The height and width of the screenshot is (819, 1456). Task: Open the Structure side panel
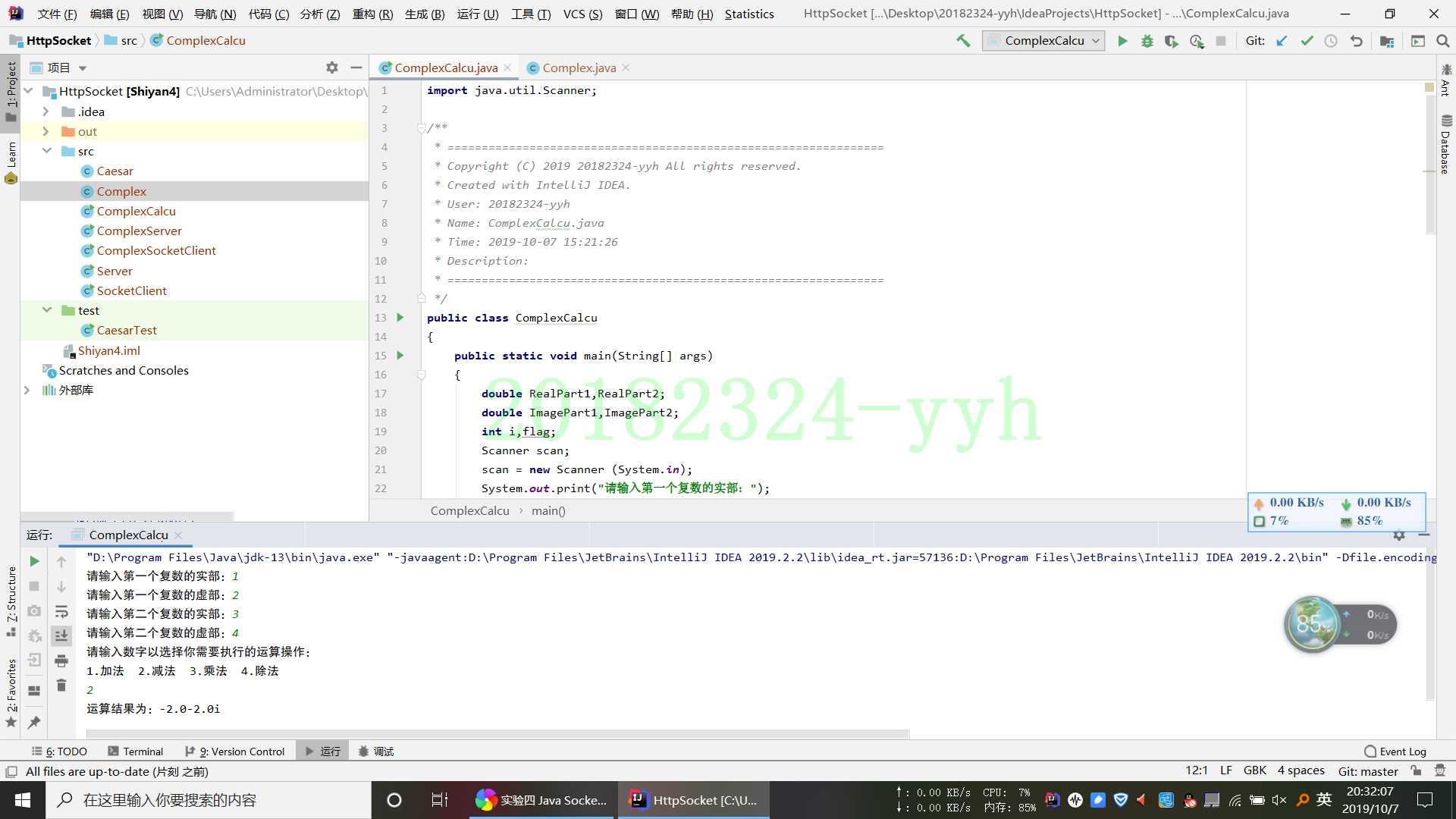pyautogui.click(x=11, y=601)
